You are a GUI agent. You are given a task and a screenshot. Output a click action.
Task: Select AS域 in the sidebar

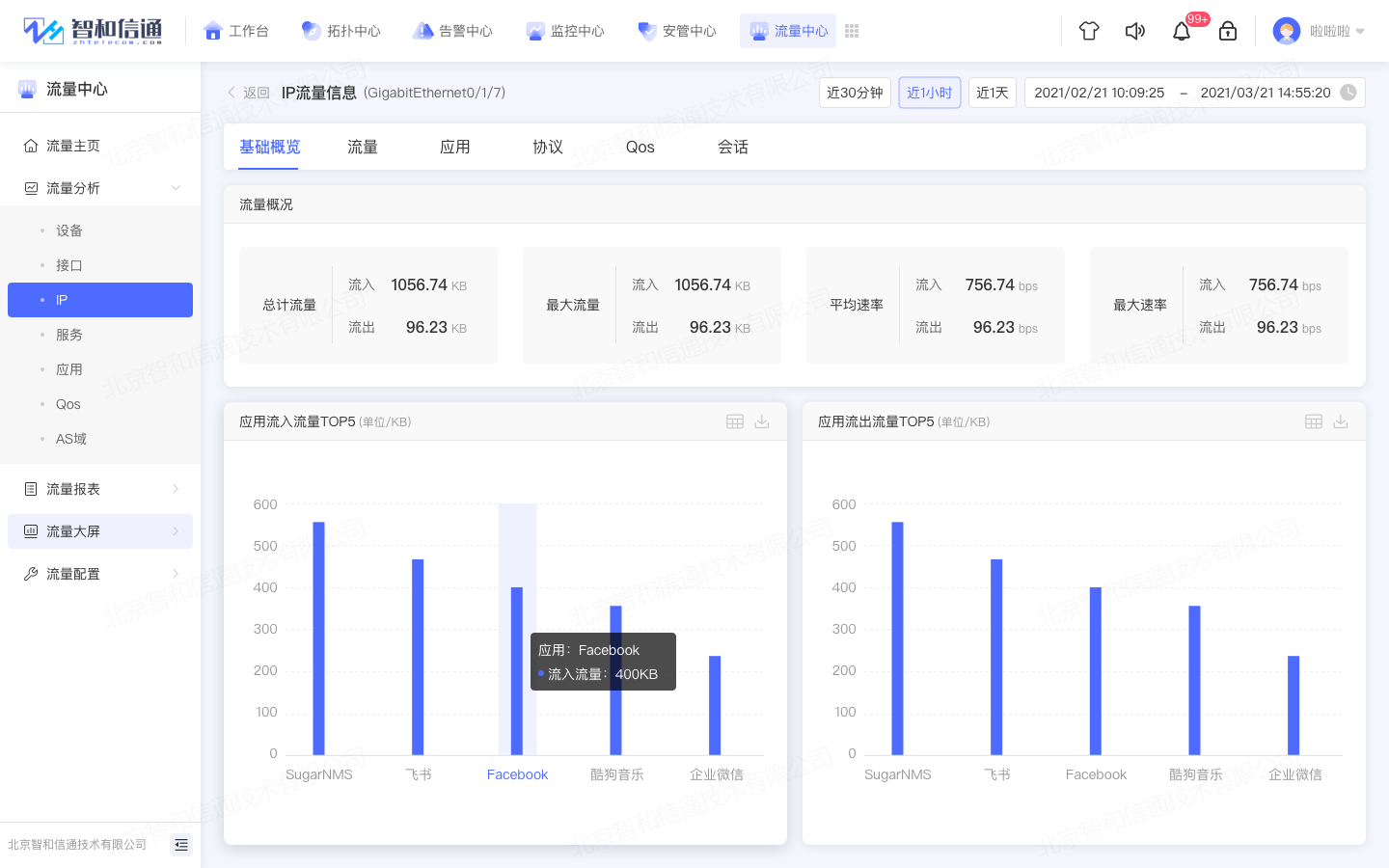[x=71, y=439]
